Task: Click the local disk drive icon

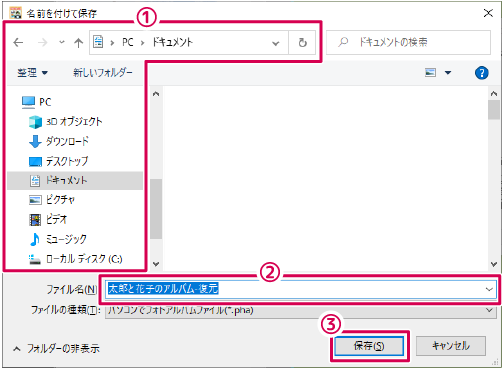Action: click(x=35, y=259)
